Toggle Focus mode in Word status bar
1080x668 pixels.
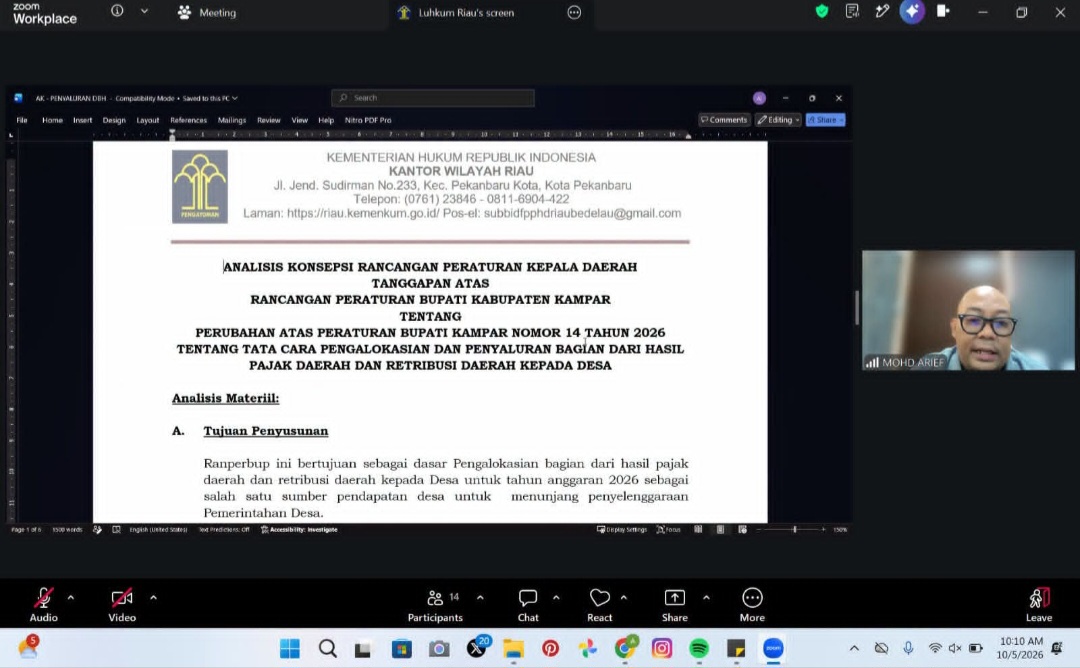tap(668, 530)
